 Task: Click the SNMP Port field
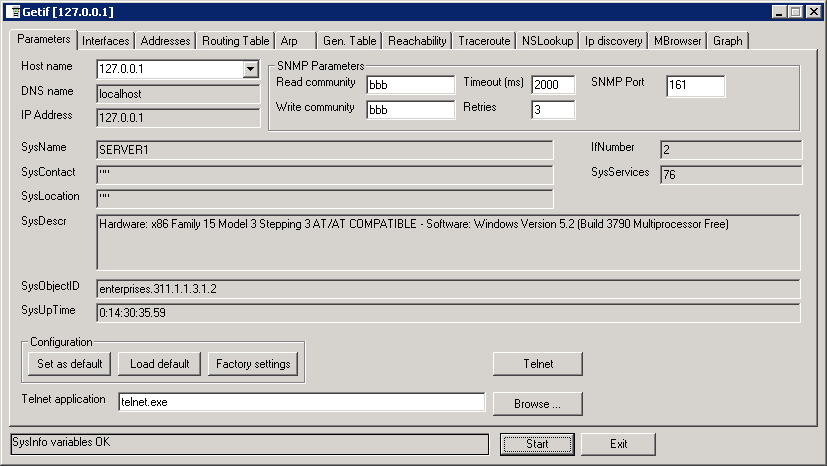pos(695,86)
